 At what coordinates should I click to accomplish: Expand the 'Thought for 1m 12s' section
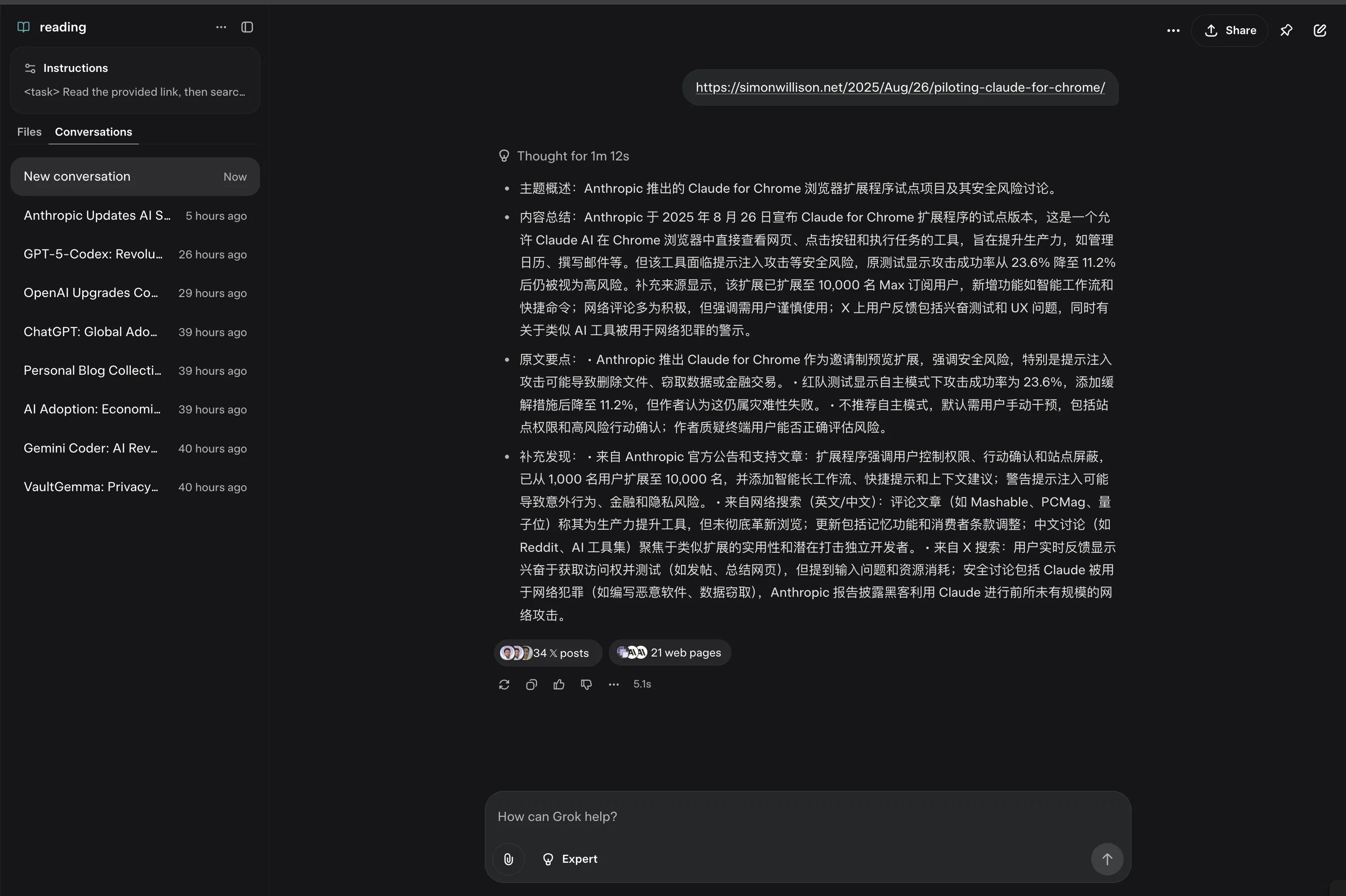coord(564,156)
